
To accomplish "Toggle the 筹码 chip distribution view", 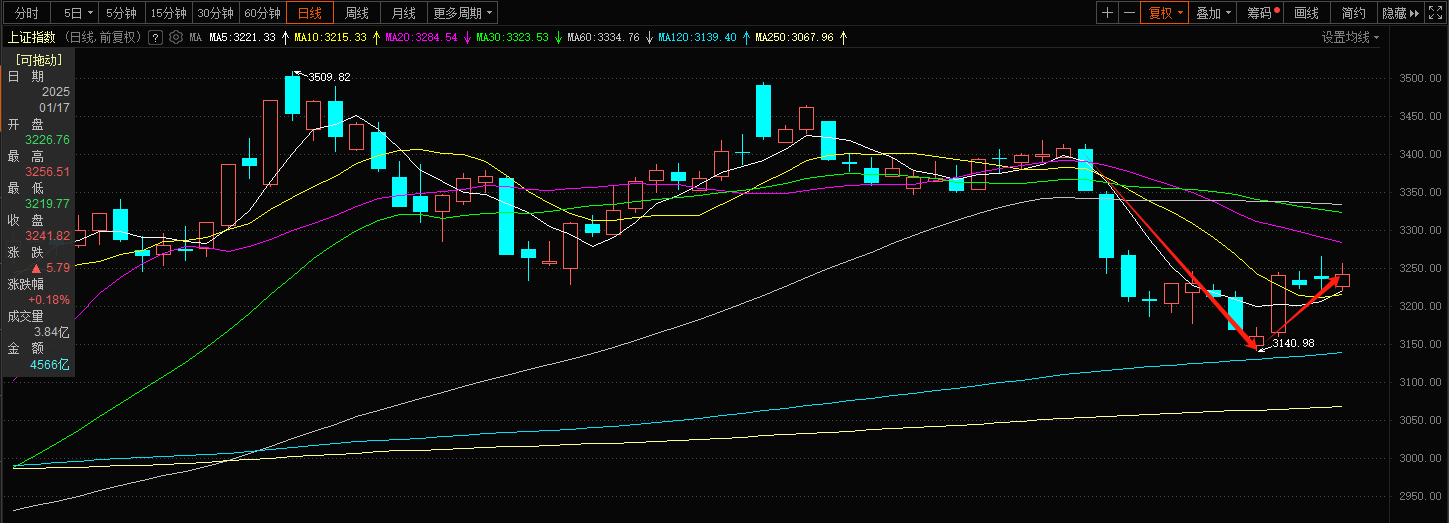I will click(1262, 13).
